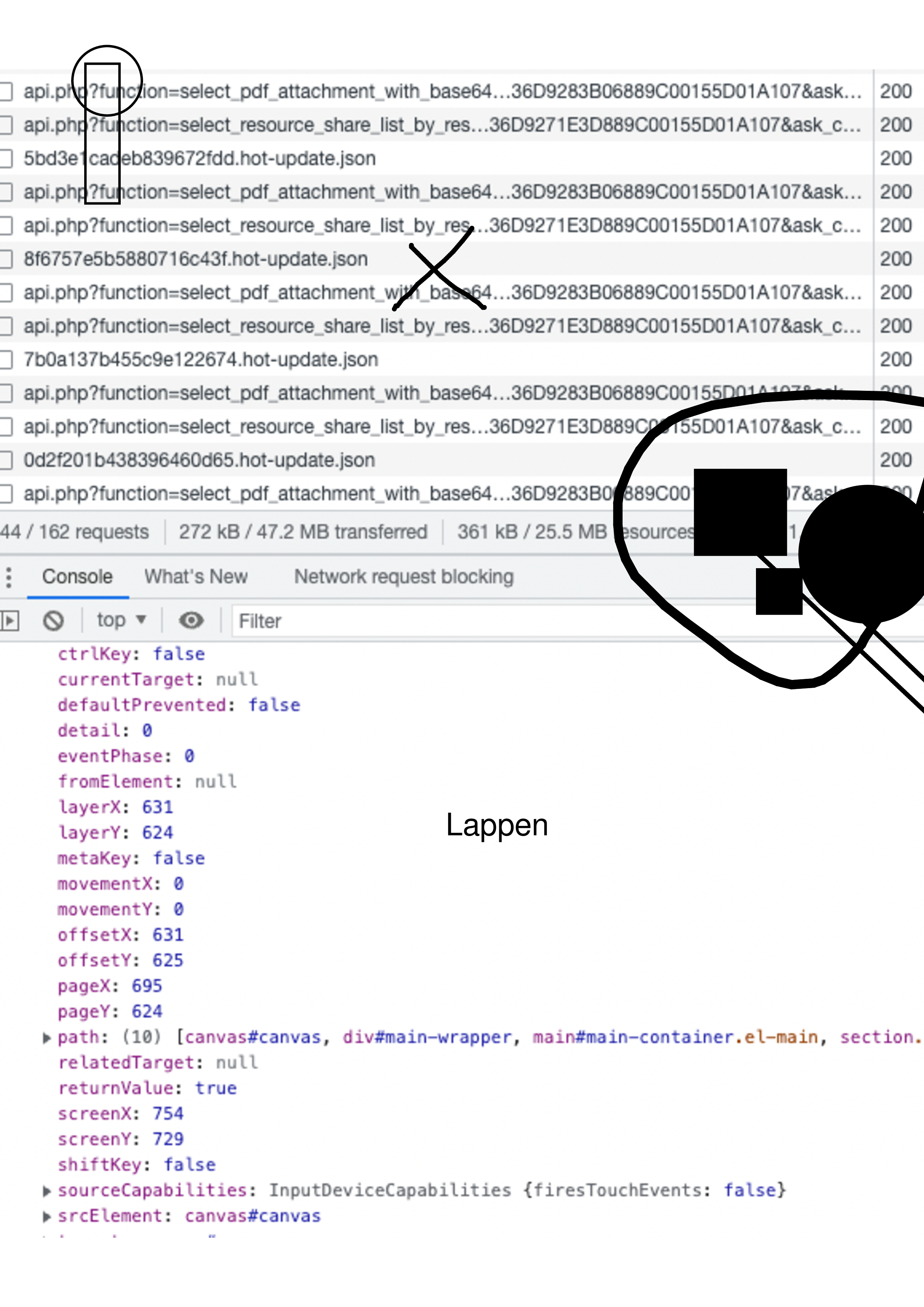Expand the srcElement property
This screenshot has height=1307, width=924.
click(47, 1216)
